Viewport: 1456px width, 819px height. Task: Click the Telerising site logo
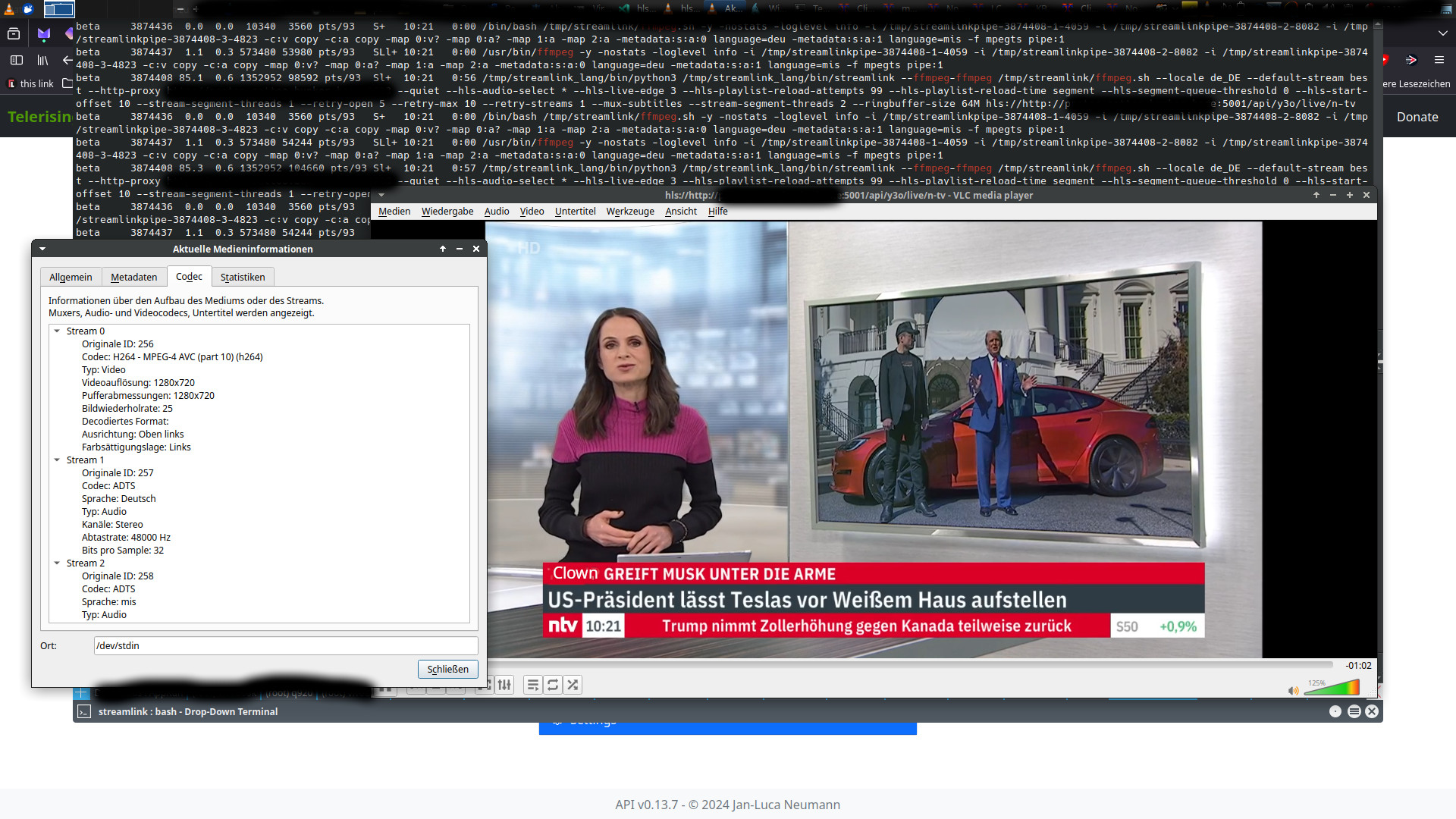[x=39, y=117]
